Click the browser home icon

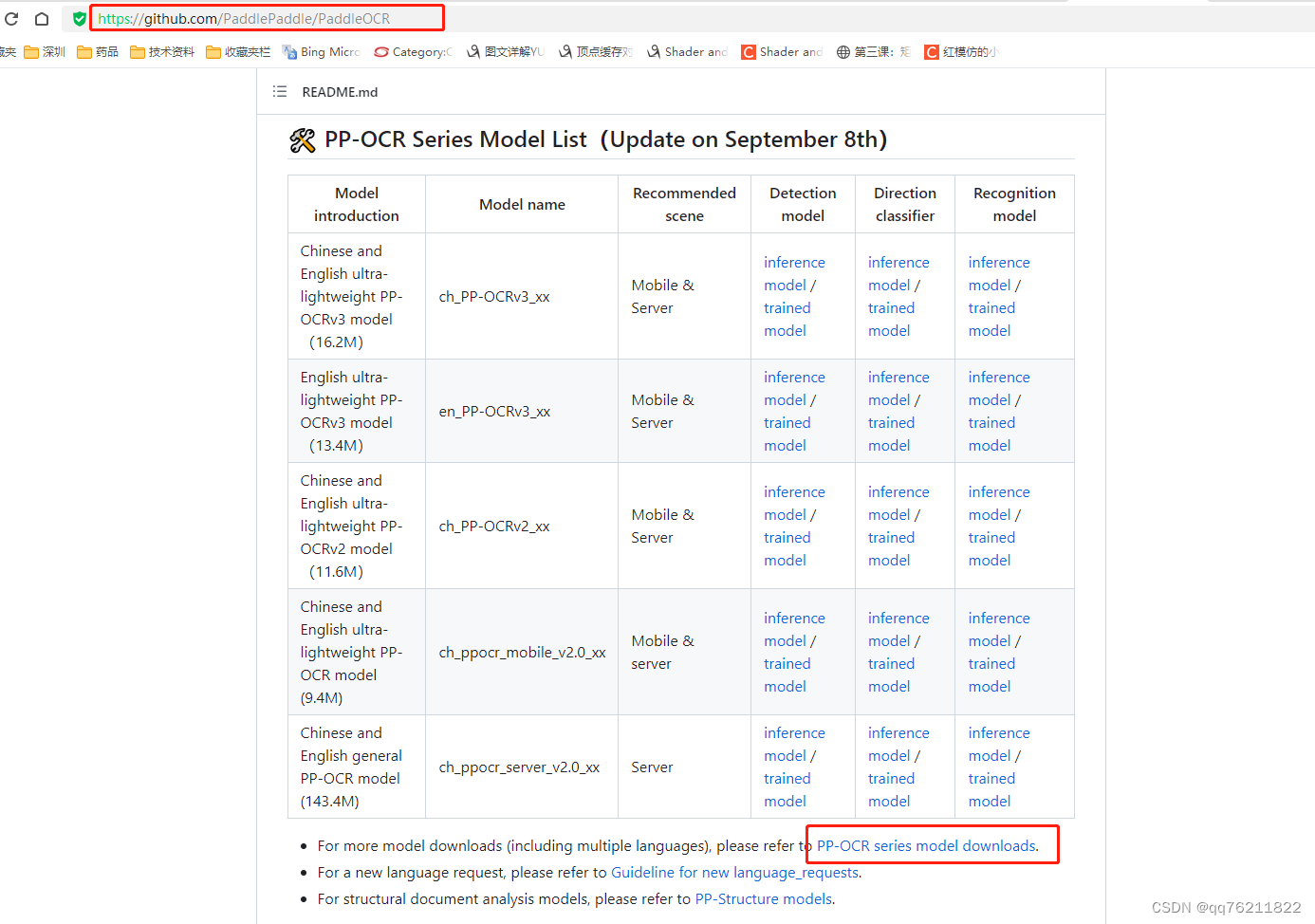click(x=42, y=18)
